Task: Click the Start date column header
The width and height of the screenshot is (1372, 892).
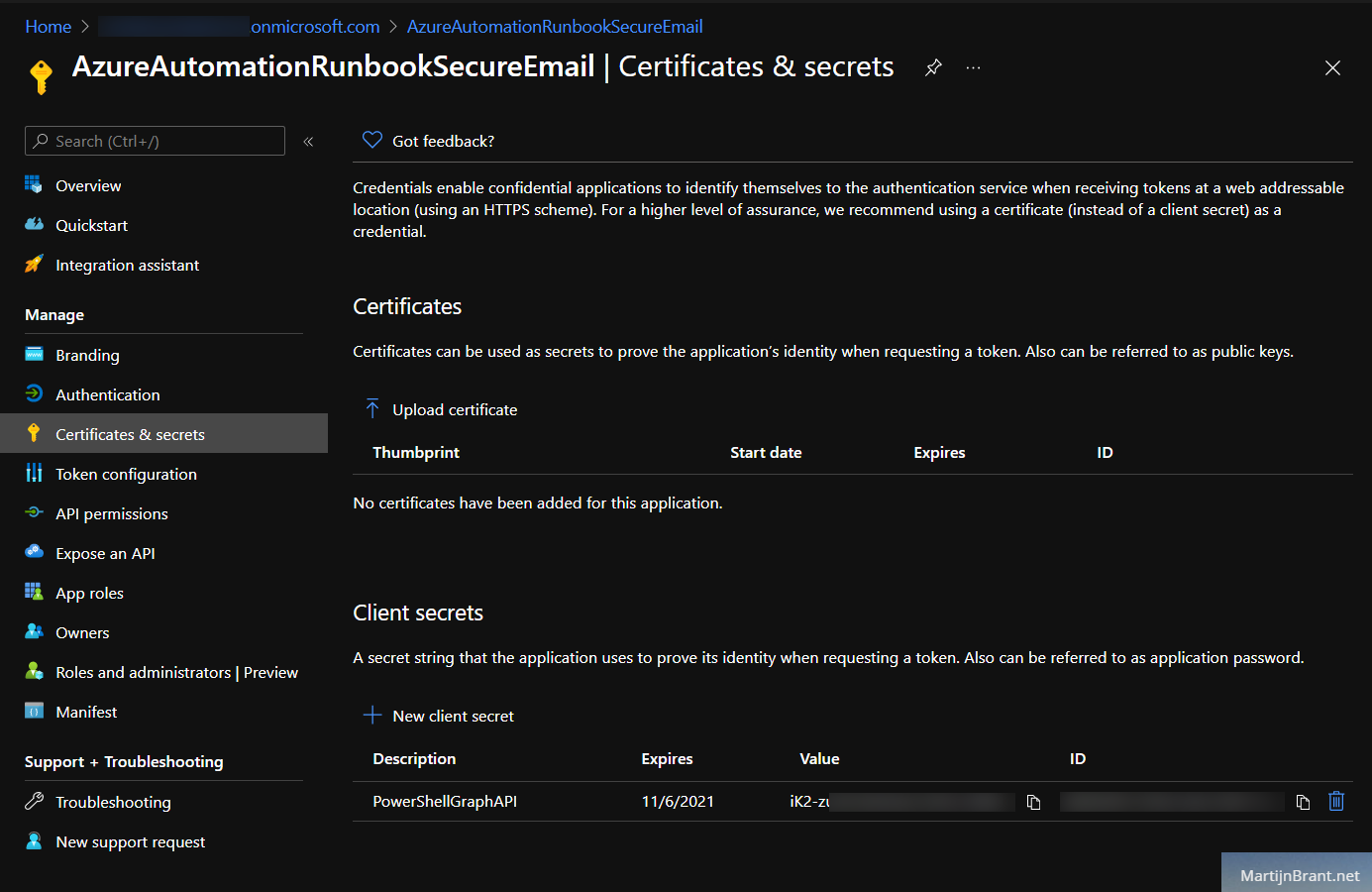Action: (x=766, y=452)
